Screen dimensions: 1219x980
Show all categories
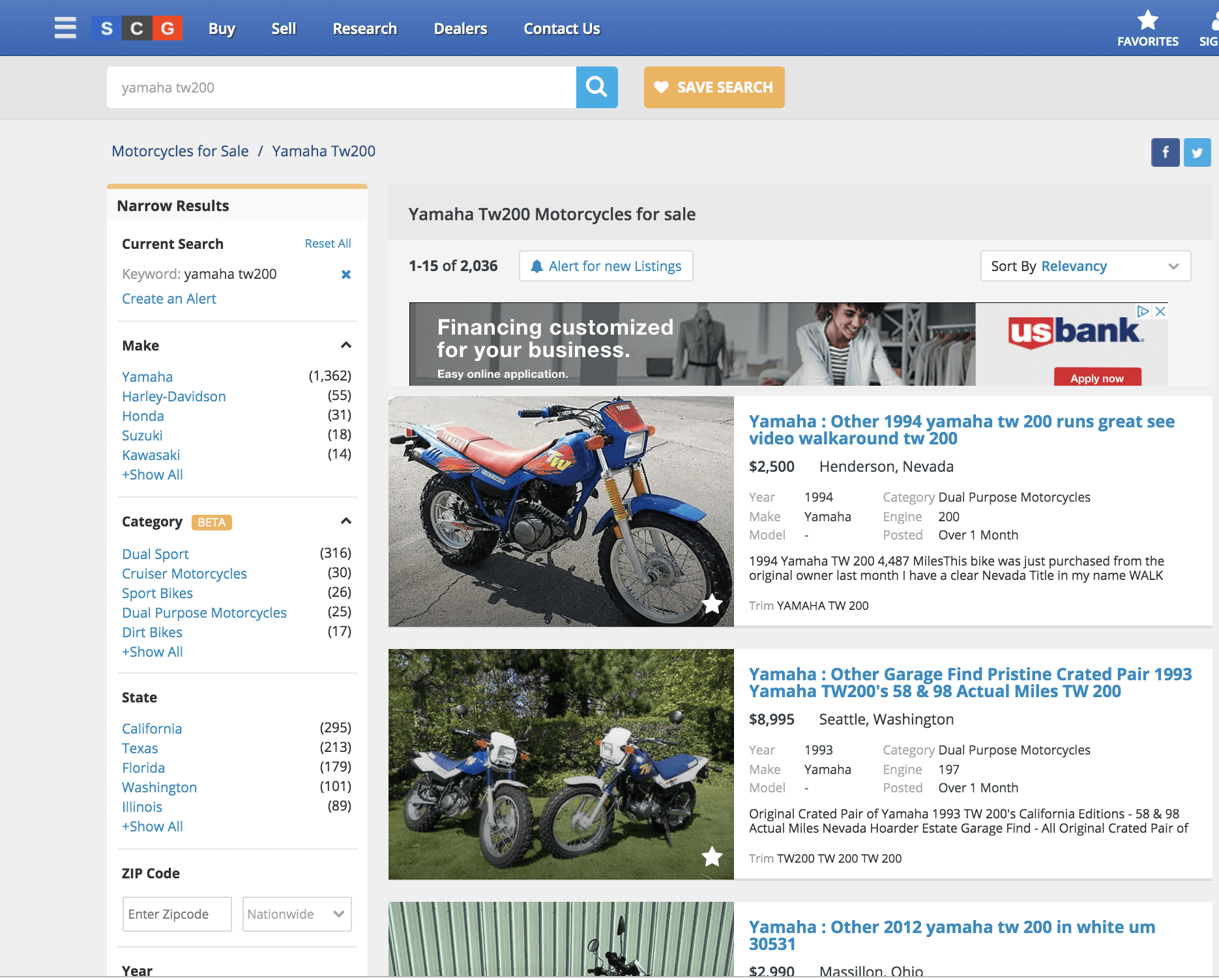click(153, 652)
